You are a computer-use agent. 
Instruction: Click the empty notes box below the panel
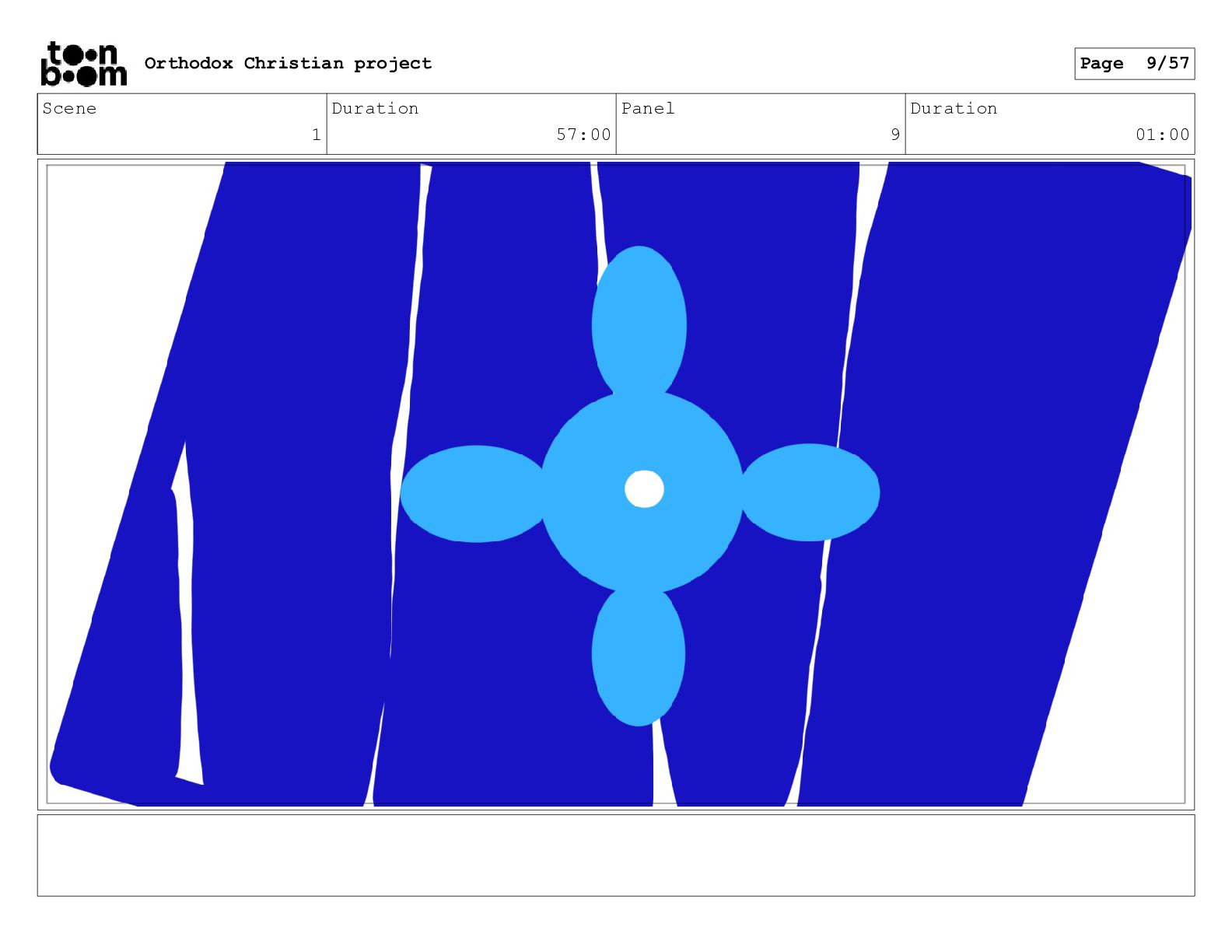pyautogui.click(x=616, y=856)
